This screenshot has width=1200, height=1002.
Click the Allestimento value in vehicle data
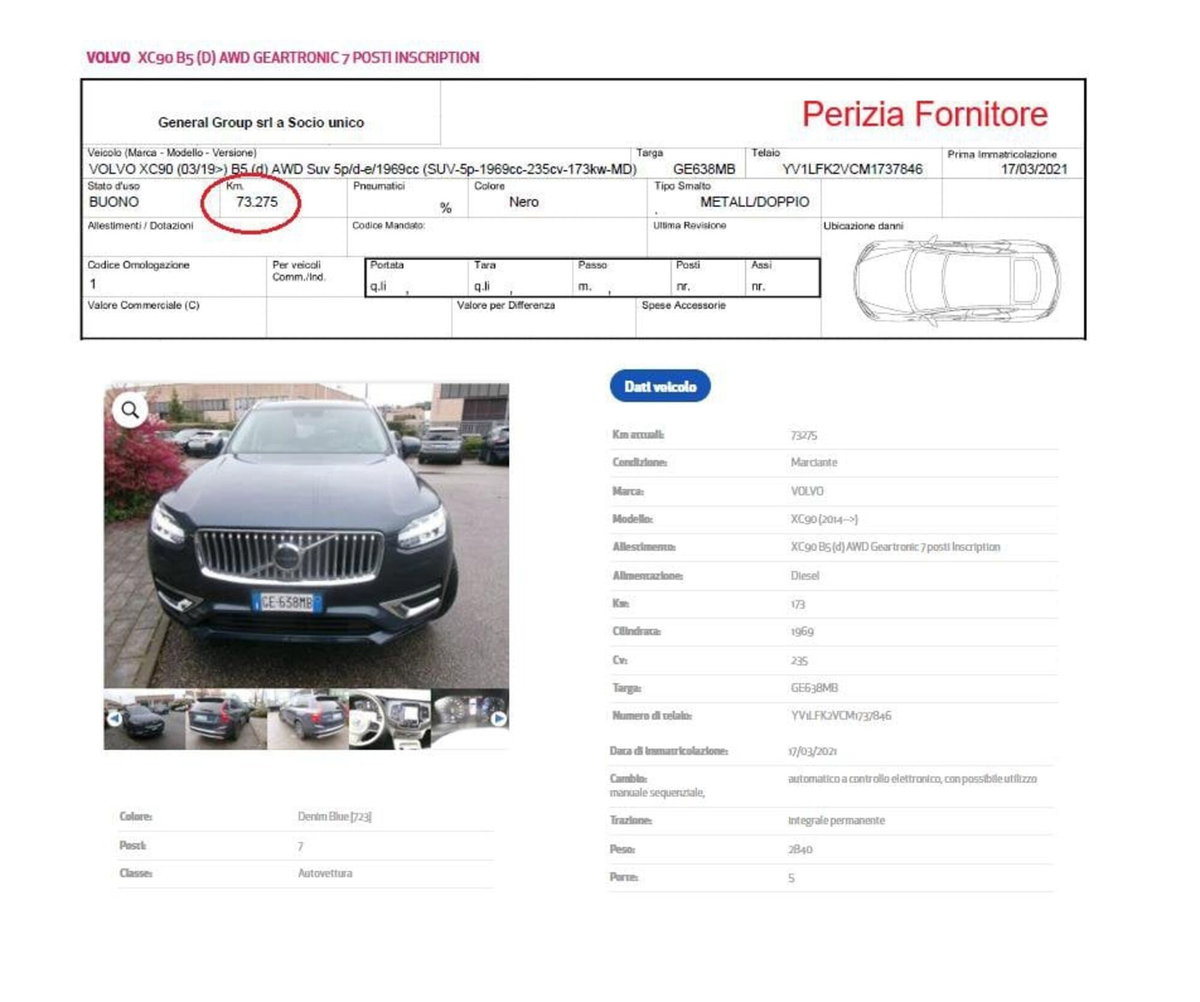click(895, 547)
